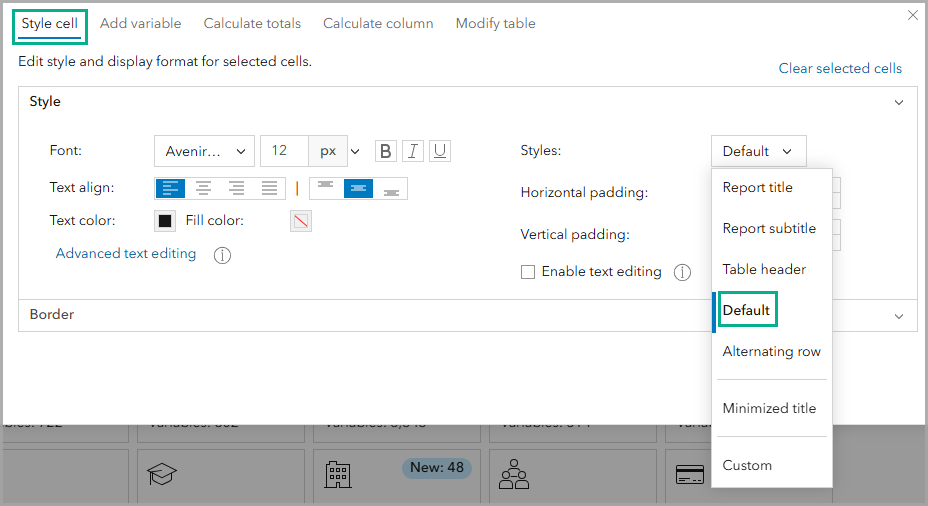928x506 pixels.
Task: Open the Styles dropdown showing Default
Action: [x=758, y=151]
